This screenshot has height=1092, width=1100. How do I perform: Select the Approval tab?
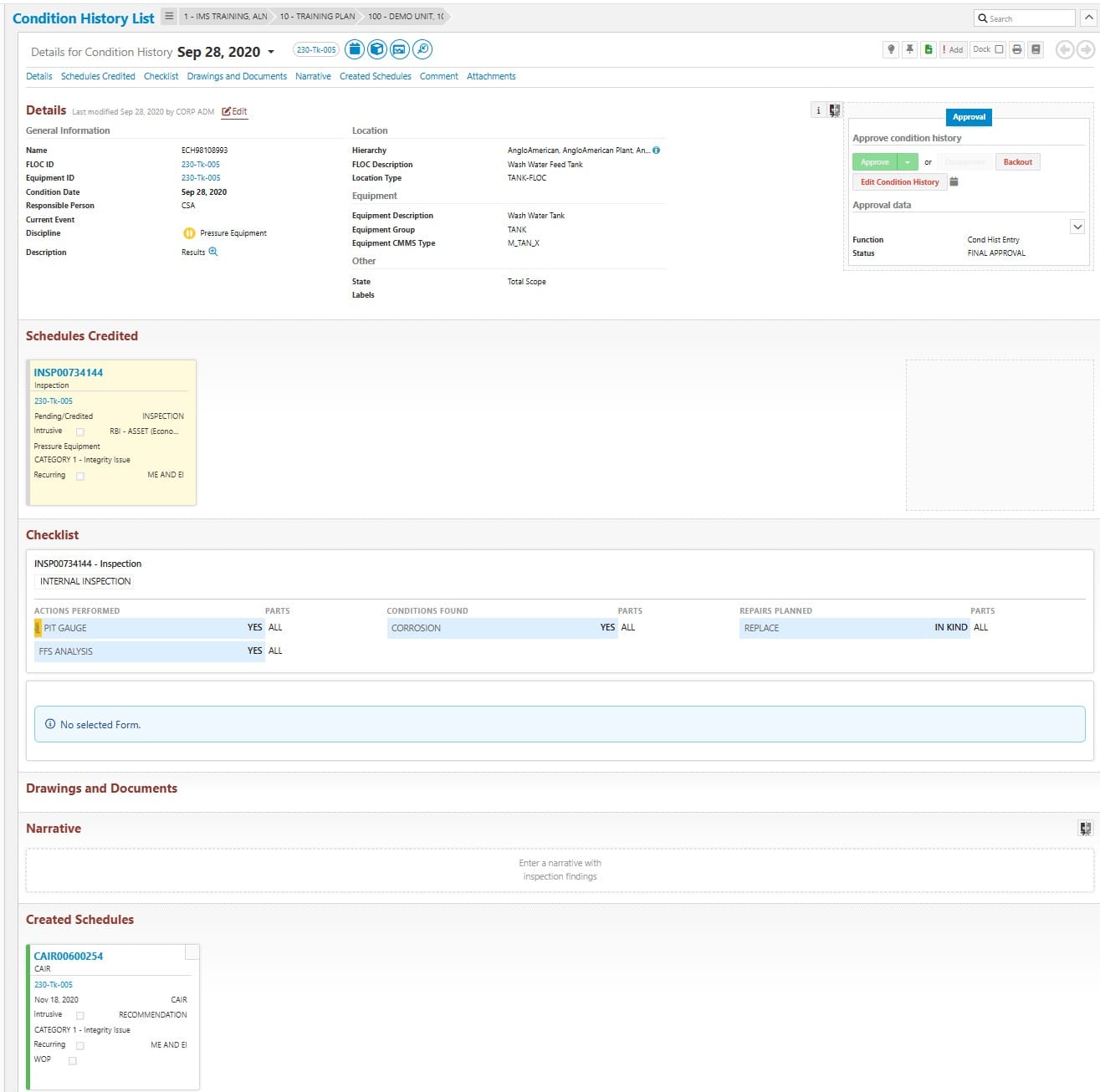[x=969, y=117]
